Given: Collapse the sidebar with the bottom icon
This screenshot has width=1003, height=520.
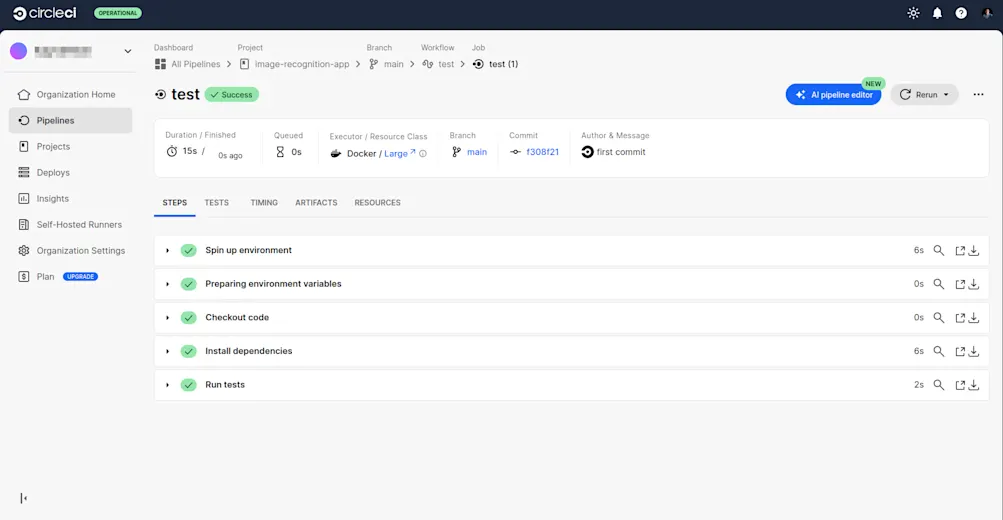Looking at the screenshot, I should coord(24,498).
